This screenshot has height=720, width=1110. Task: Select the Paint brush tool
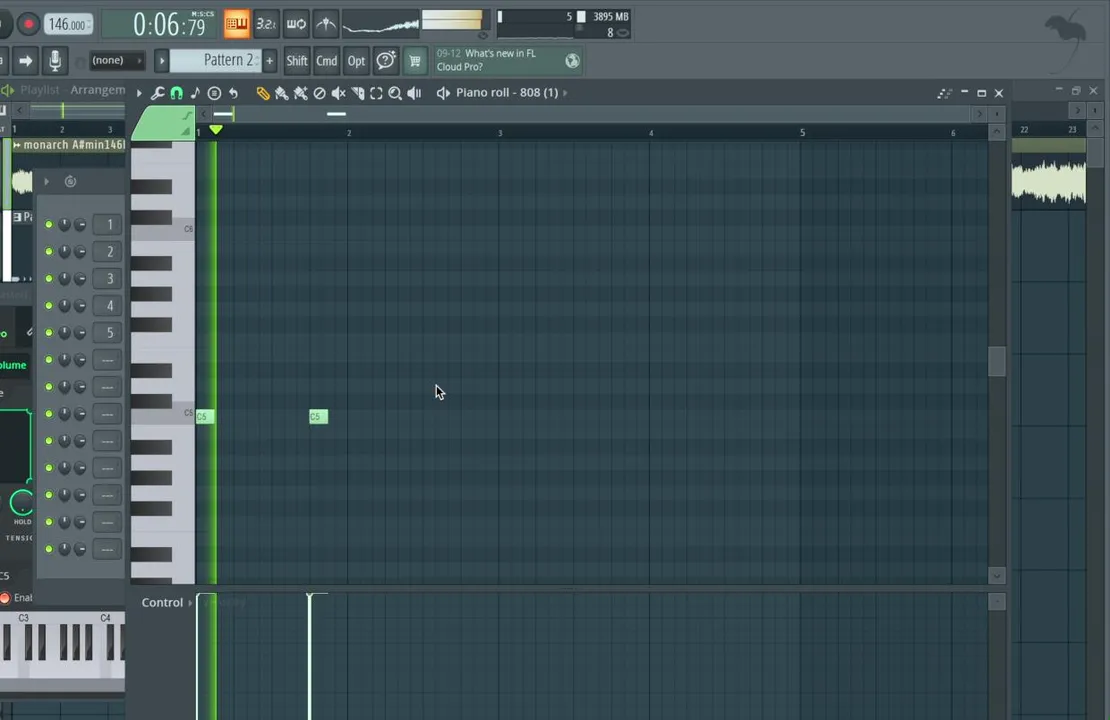(x=282, y=93)
